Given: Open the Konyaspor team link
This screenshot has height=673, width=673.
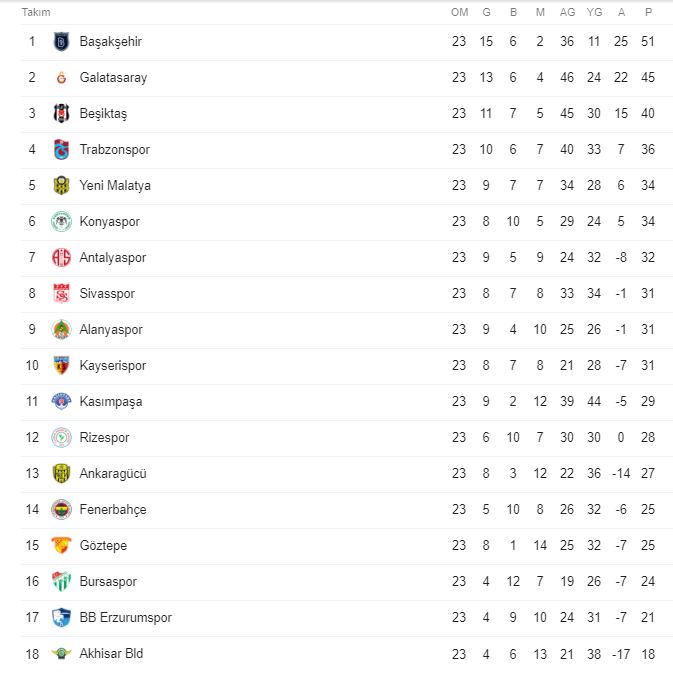Looking at the screenshot, I should click(109, 221).
